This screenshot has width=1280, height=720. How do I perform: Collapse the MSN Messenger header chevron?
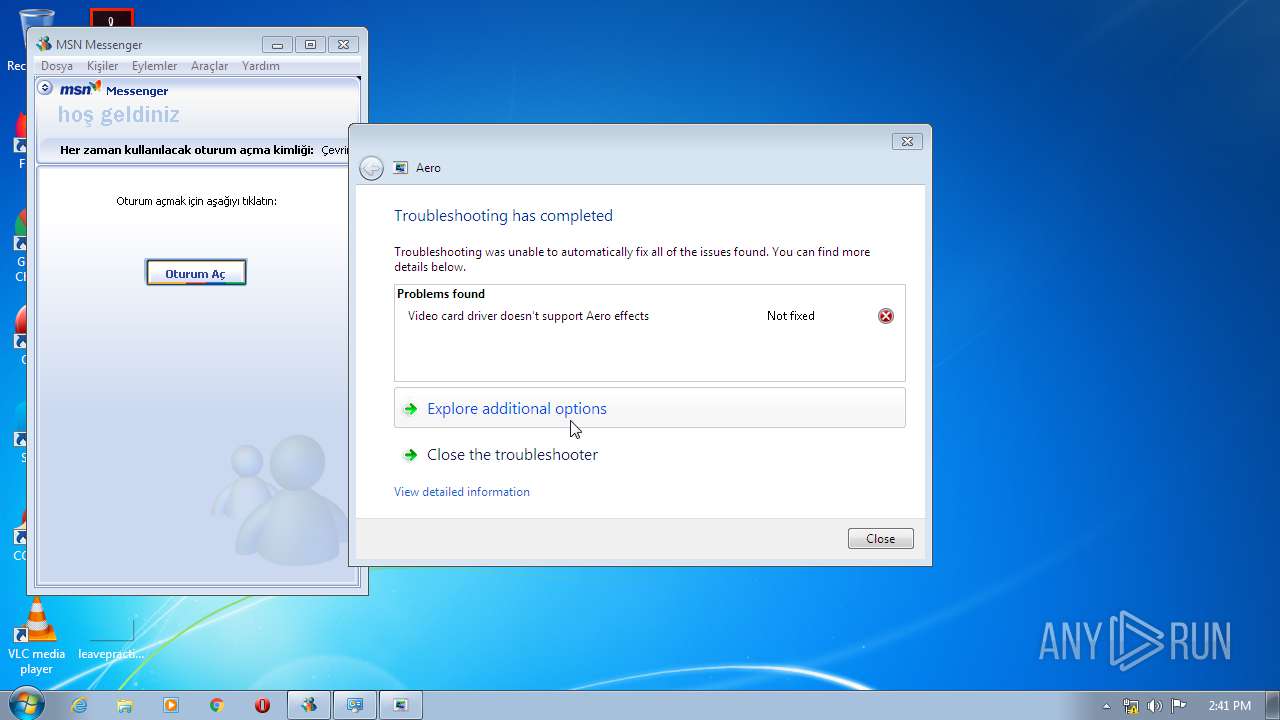coord(45,88)
